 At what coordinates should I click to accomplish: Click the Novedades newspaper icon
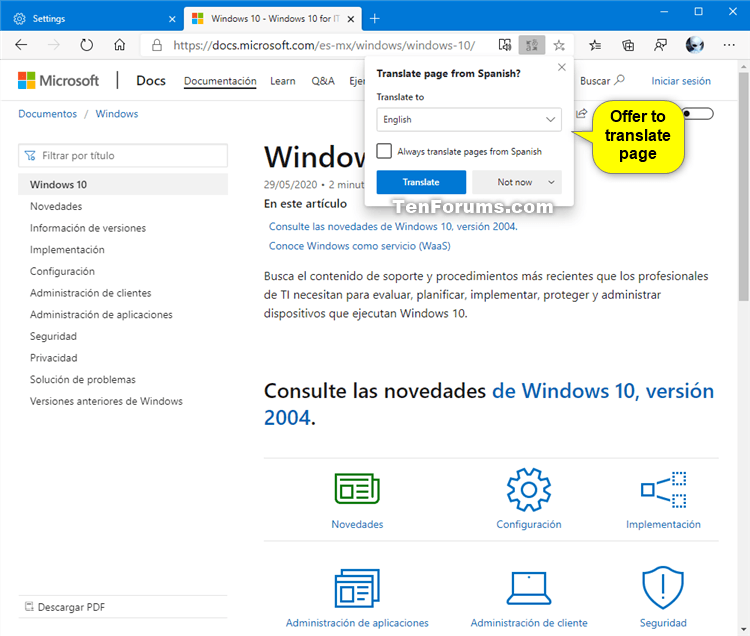click(357, 488)
